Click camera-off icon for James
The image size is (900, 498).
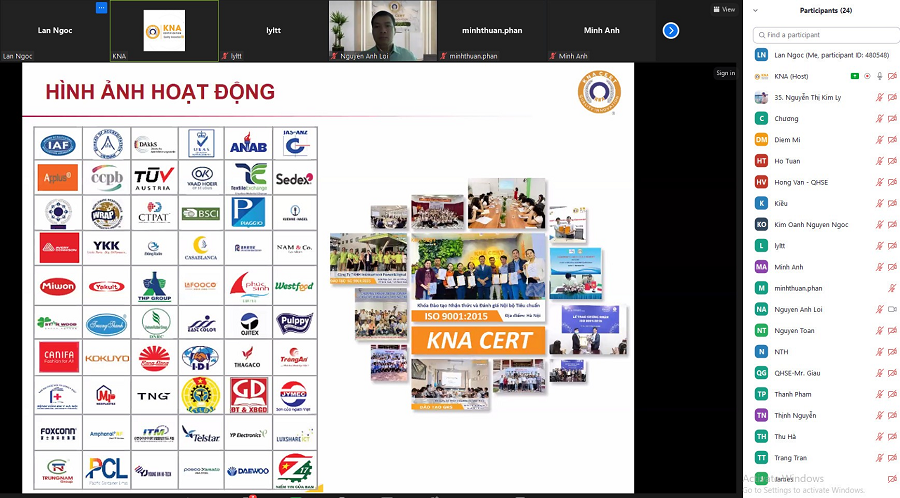point(892,479)
